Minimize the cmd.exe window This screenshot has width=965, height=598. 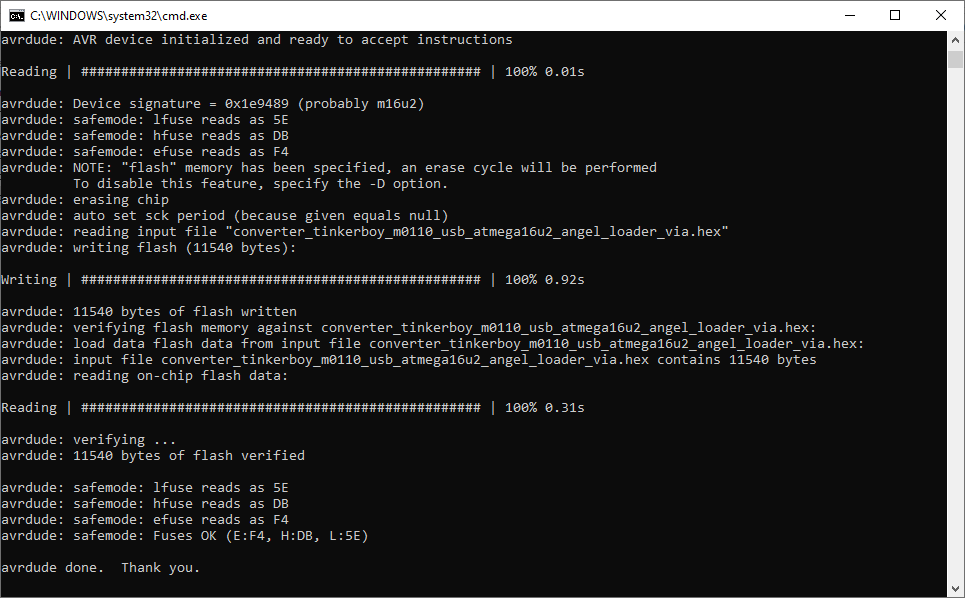point(850,15)
